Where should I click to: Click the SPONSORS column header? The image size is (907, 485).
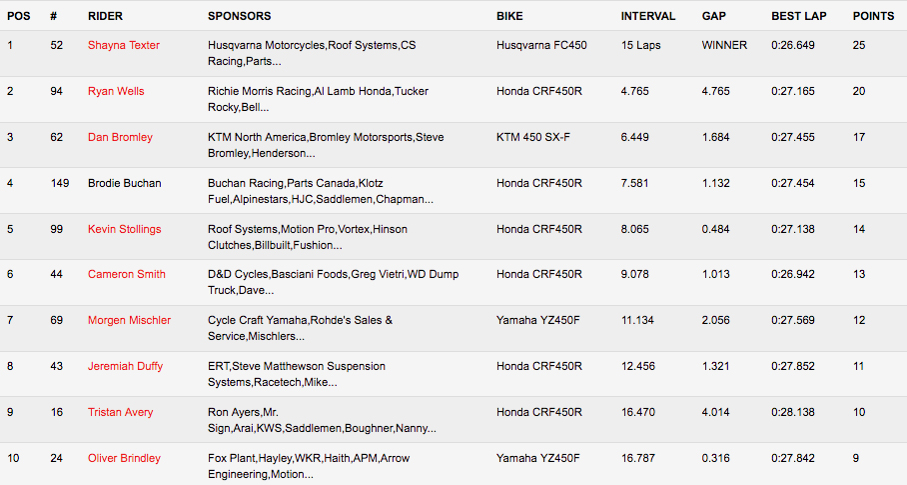tap(239, 16)
